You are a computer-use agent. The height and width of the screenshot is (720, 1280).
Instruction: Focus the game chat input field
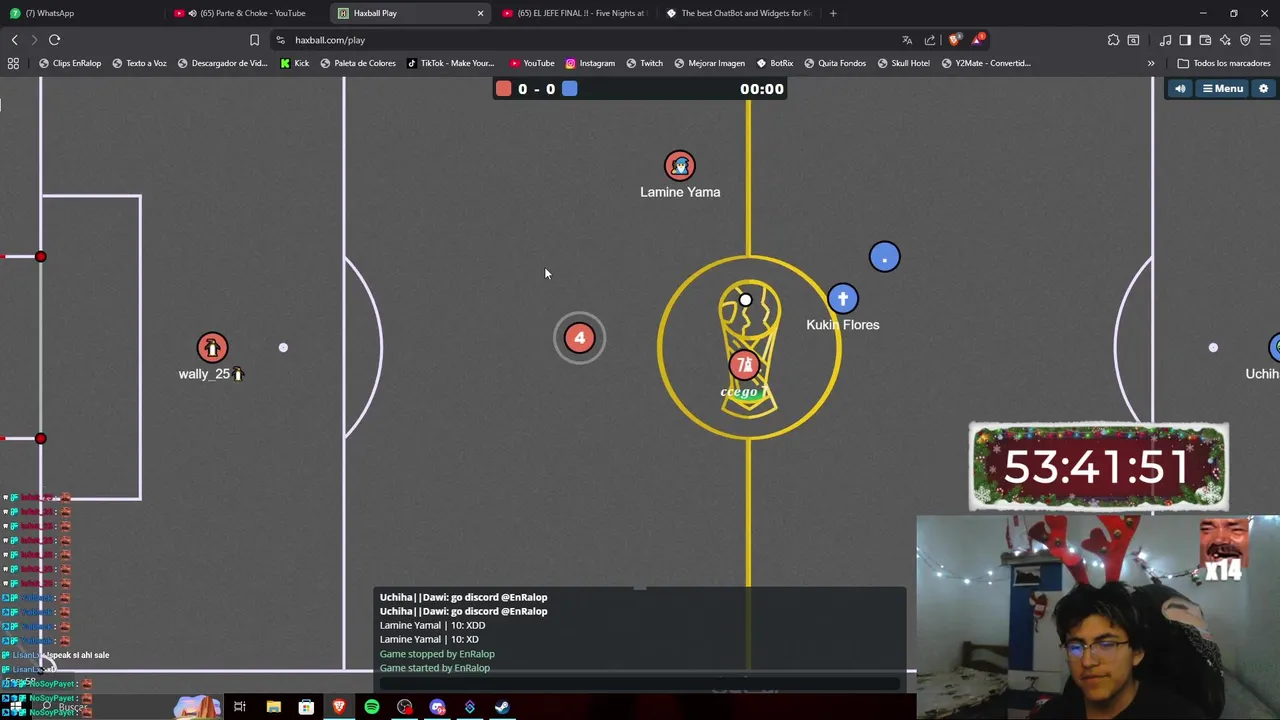pyautogui.click(x=640, y=684)
